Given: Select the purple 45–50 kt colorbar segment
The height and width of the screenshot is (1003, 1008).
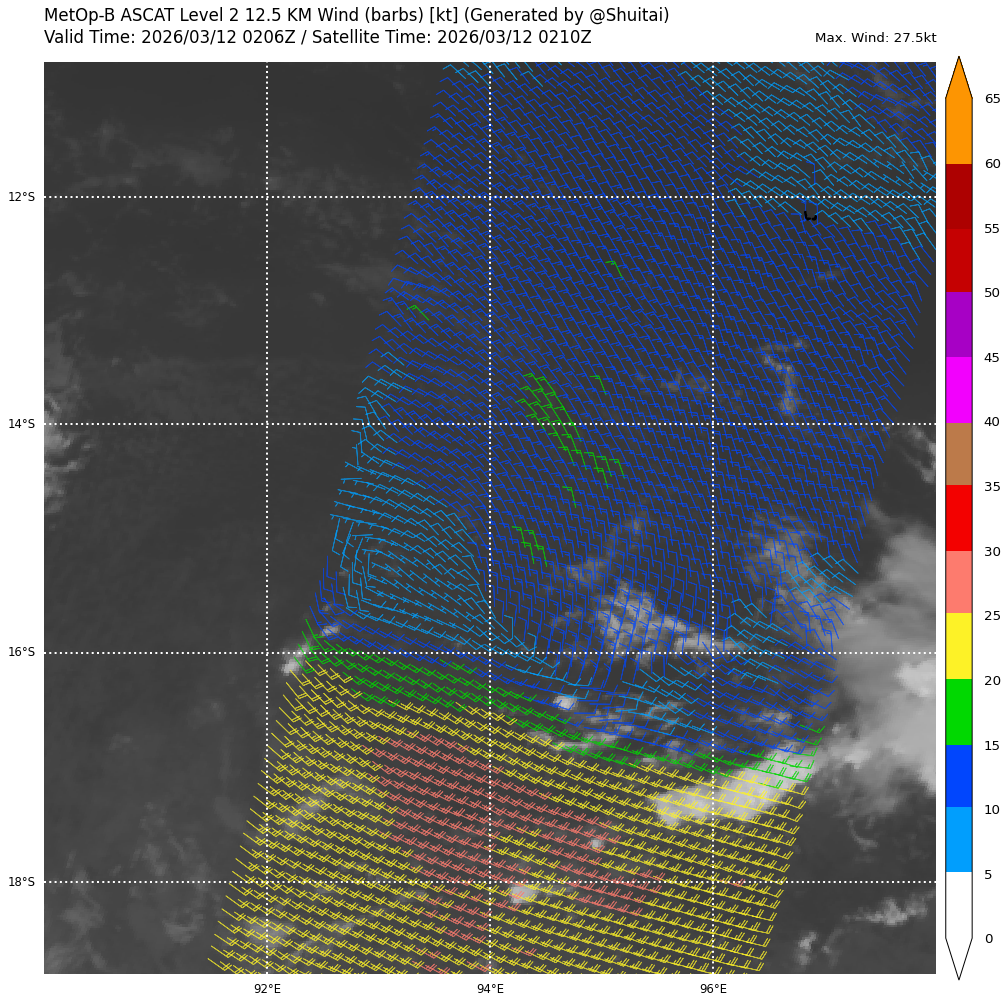Looking at the screenshot, I should point(958,324).
